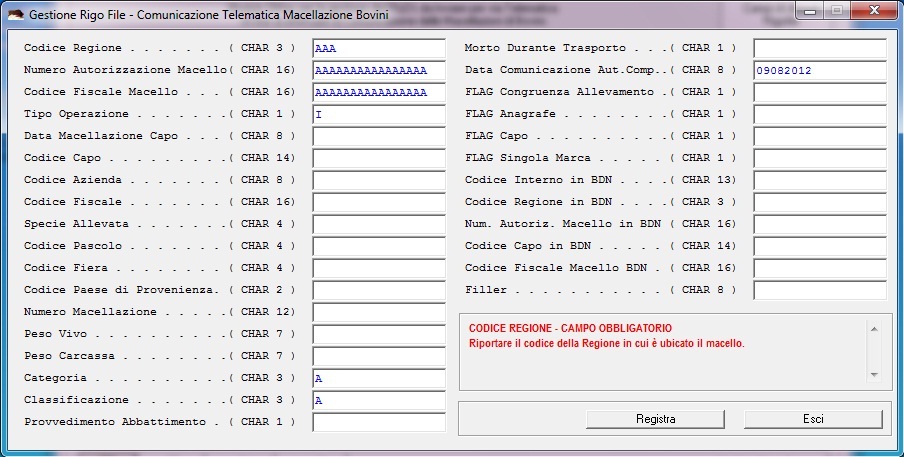Click the Codice Pascolo field
The width and height of the screenshot is (904, 457).
(379, 246)
